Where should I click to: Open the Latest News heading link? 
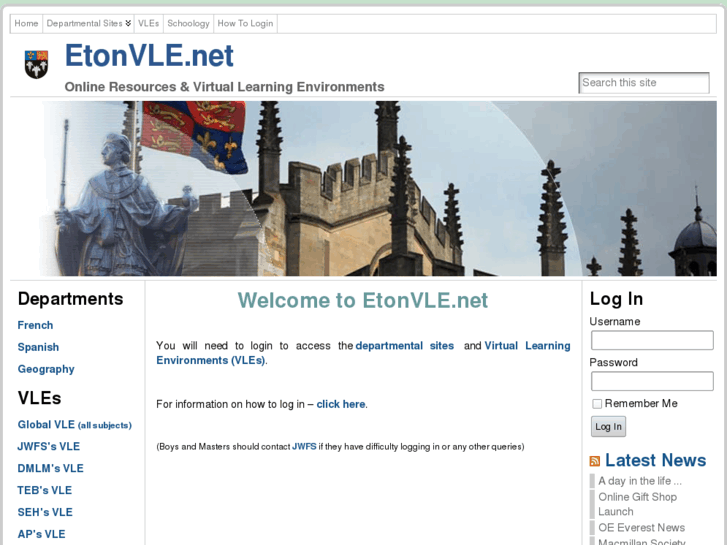655,461
